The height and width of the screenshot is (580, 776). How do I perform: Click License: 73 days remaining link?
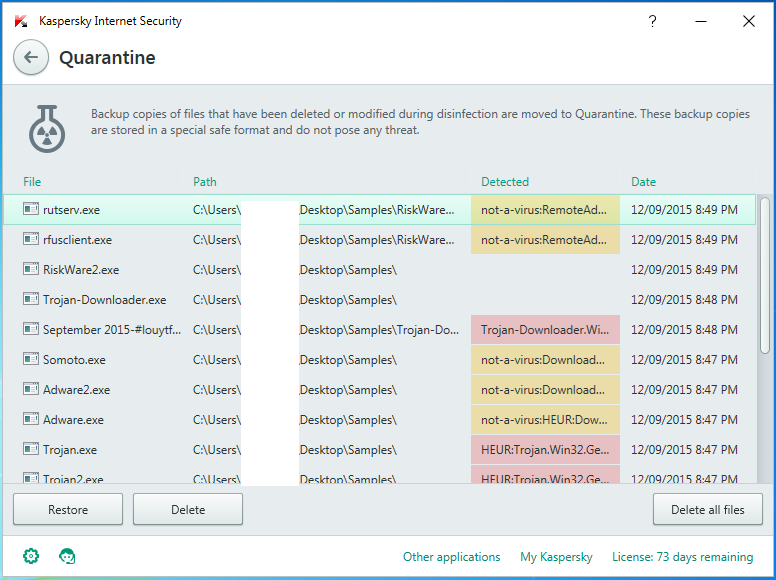pyautogui.click(x=682, y=557)
